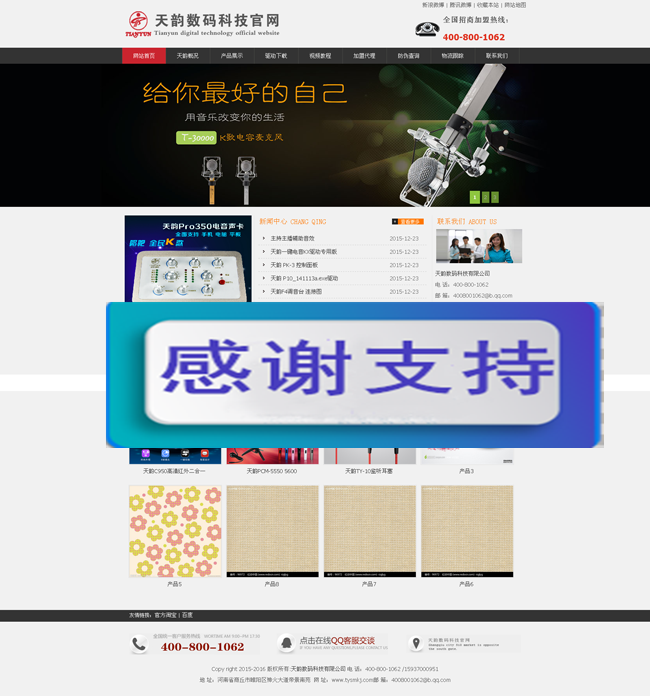Open the 天韵C950高清红外二合一 product link

[174, 471]
